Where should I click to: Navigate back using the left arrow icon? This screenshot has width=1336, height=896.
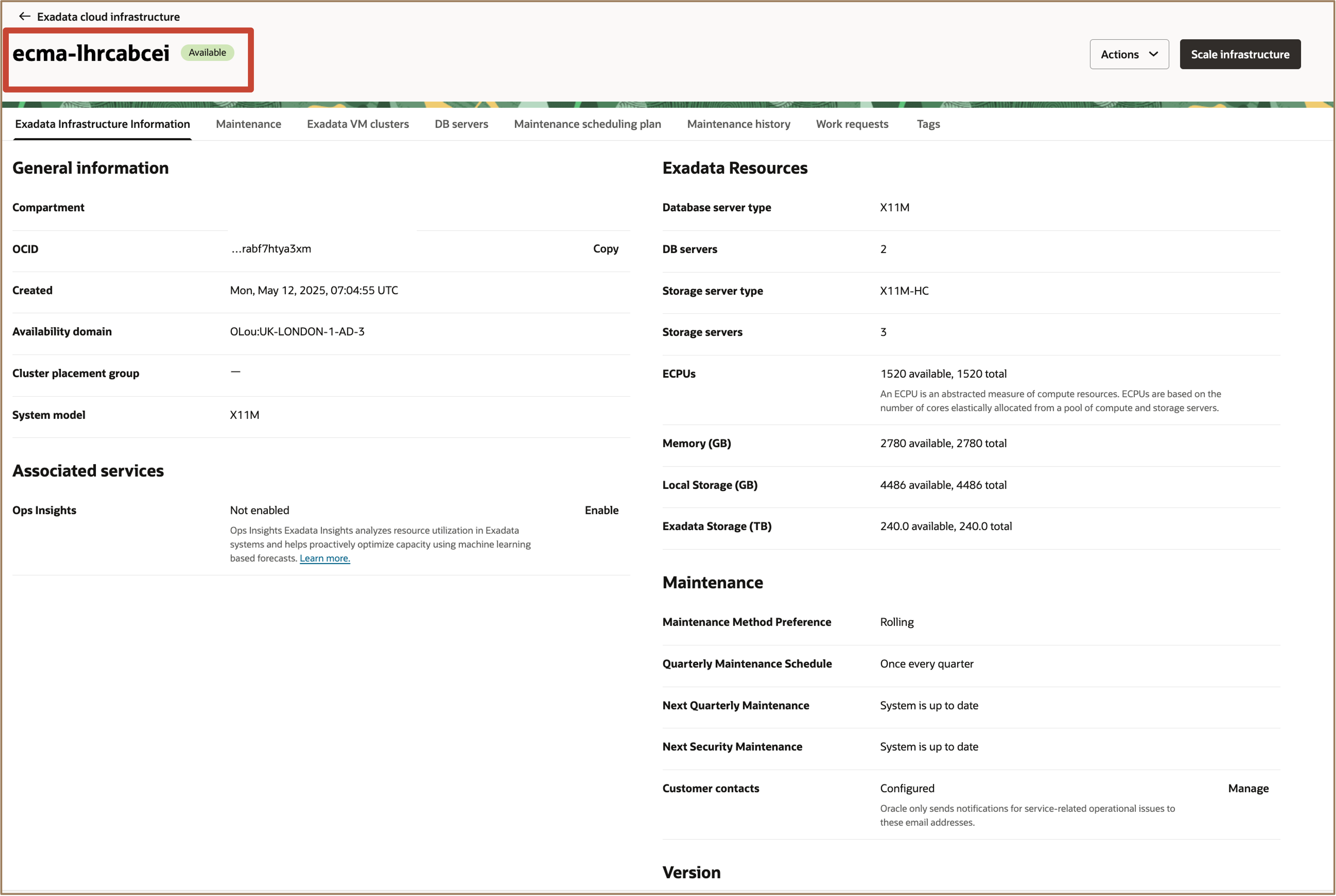[24, 16]
